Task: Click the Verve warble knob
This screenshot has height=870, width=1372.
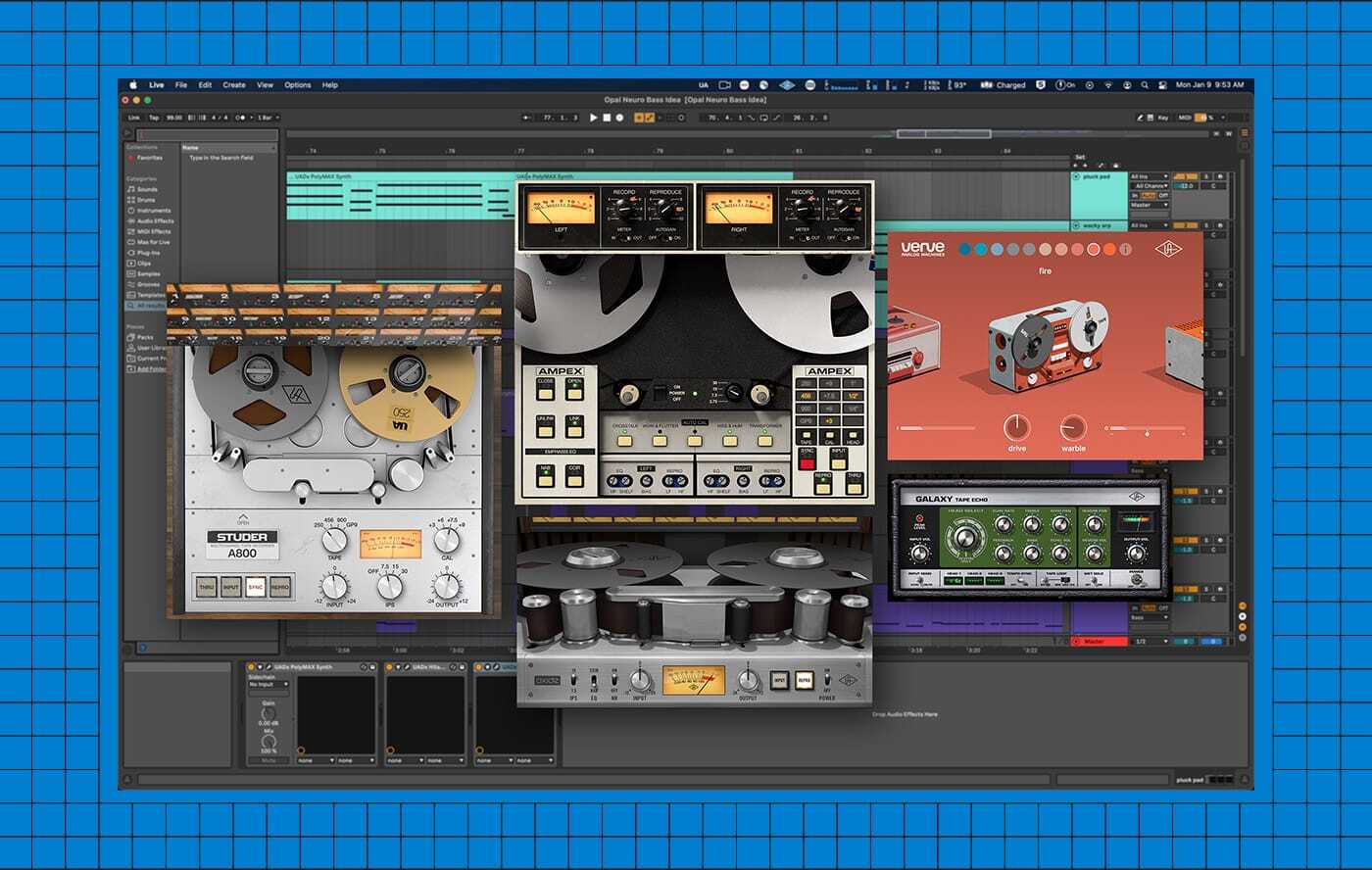Action: [1073, 427]
